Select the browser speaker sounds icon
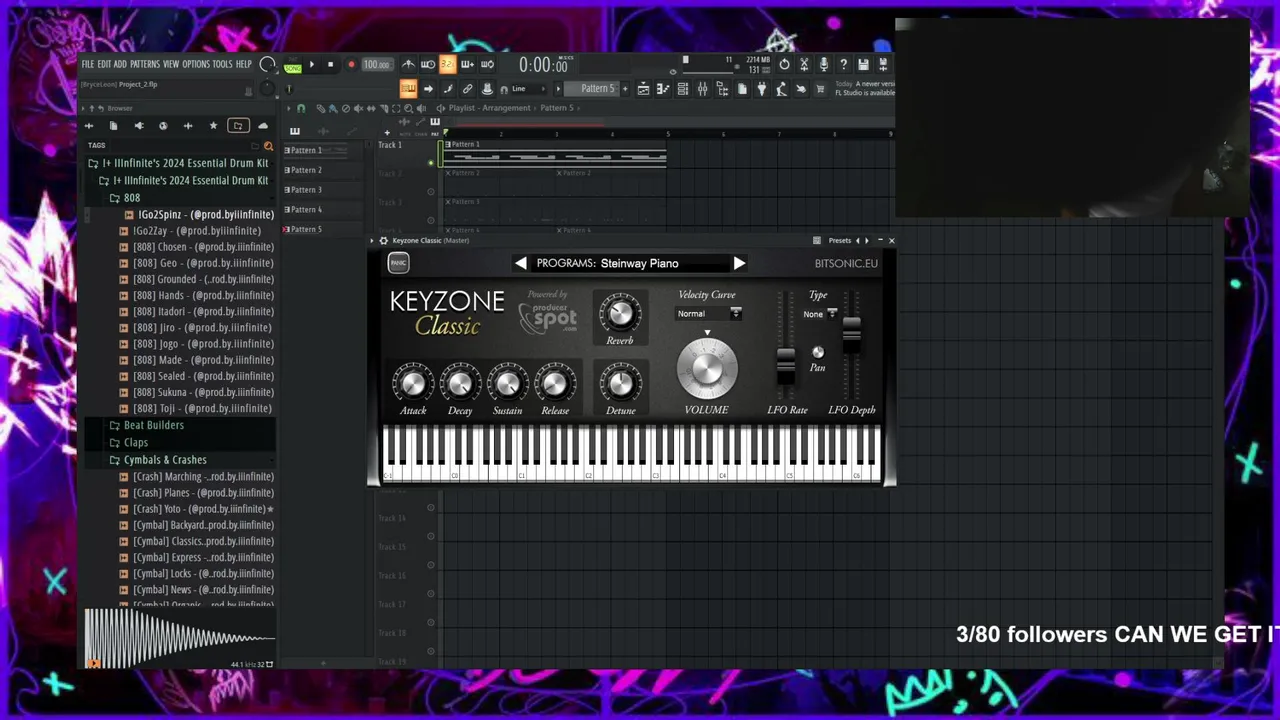1280x720 pixels. pos(139,125)
